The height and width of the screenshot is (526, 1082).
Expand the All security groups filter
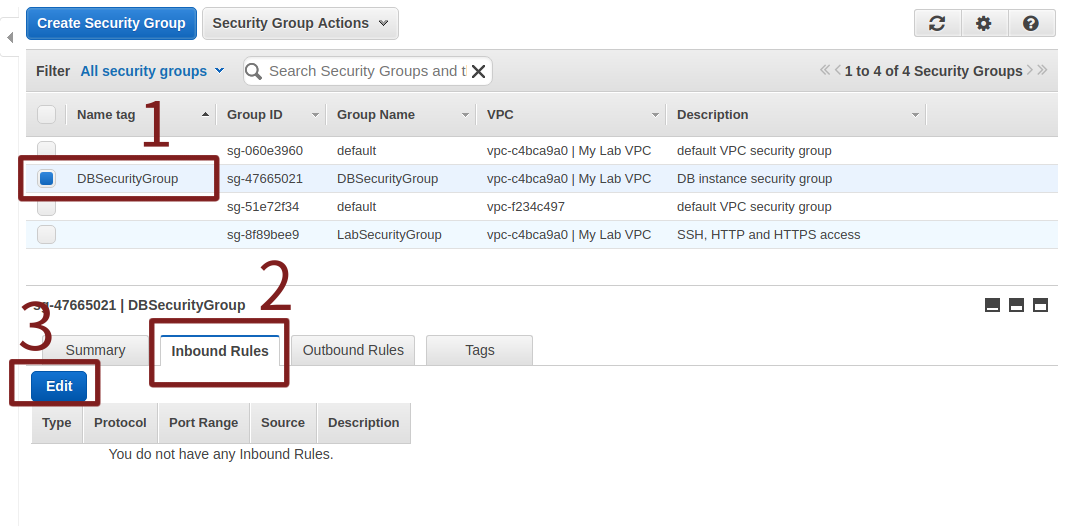click(x=152, y=71)
